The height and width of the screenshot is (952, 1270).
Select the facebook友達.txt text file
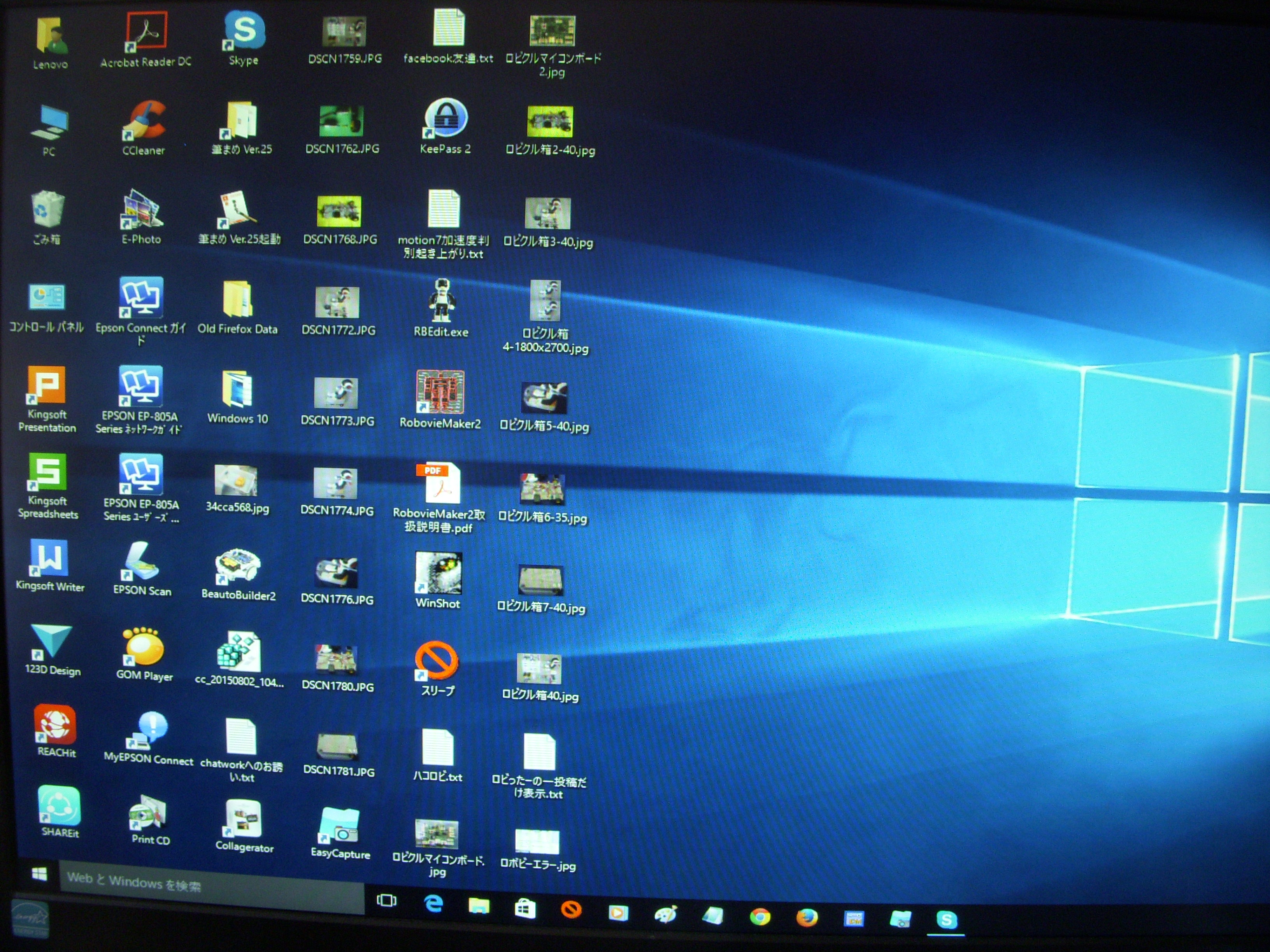[x=448, y=29]
